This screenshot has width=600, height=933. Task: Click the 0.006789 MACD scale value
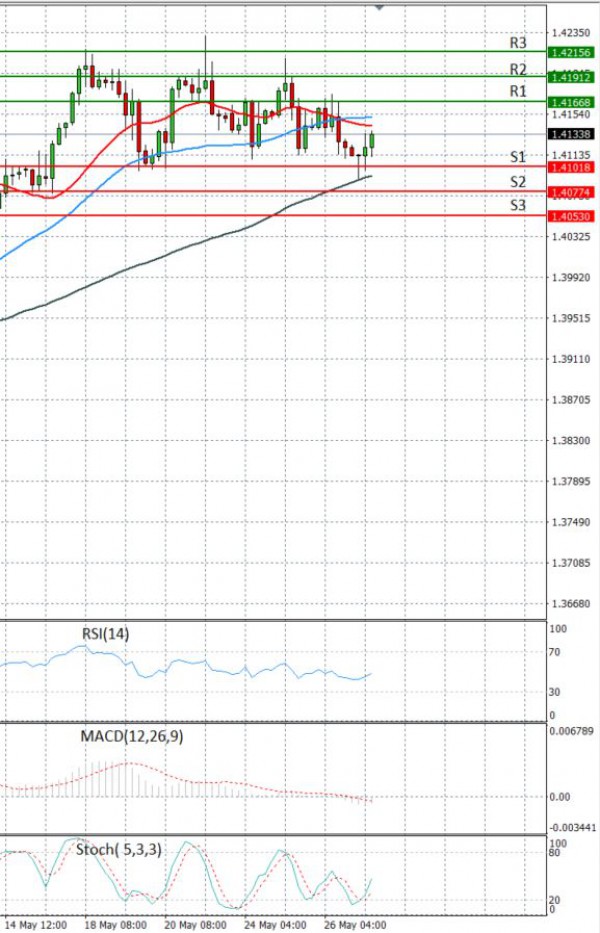(x=570, y=731)
